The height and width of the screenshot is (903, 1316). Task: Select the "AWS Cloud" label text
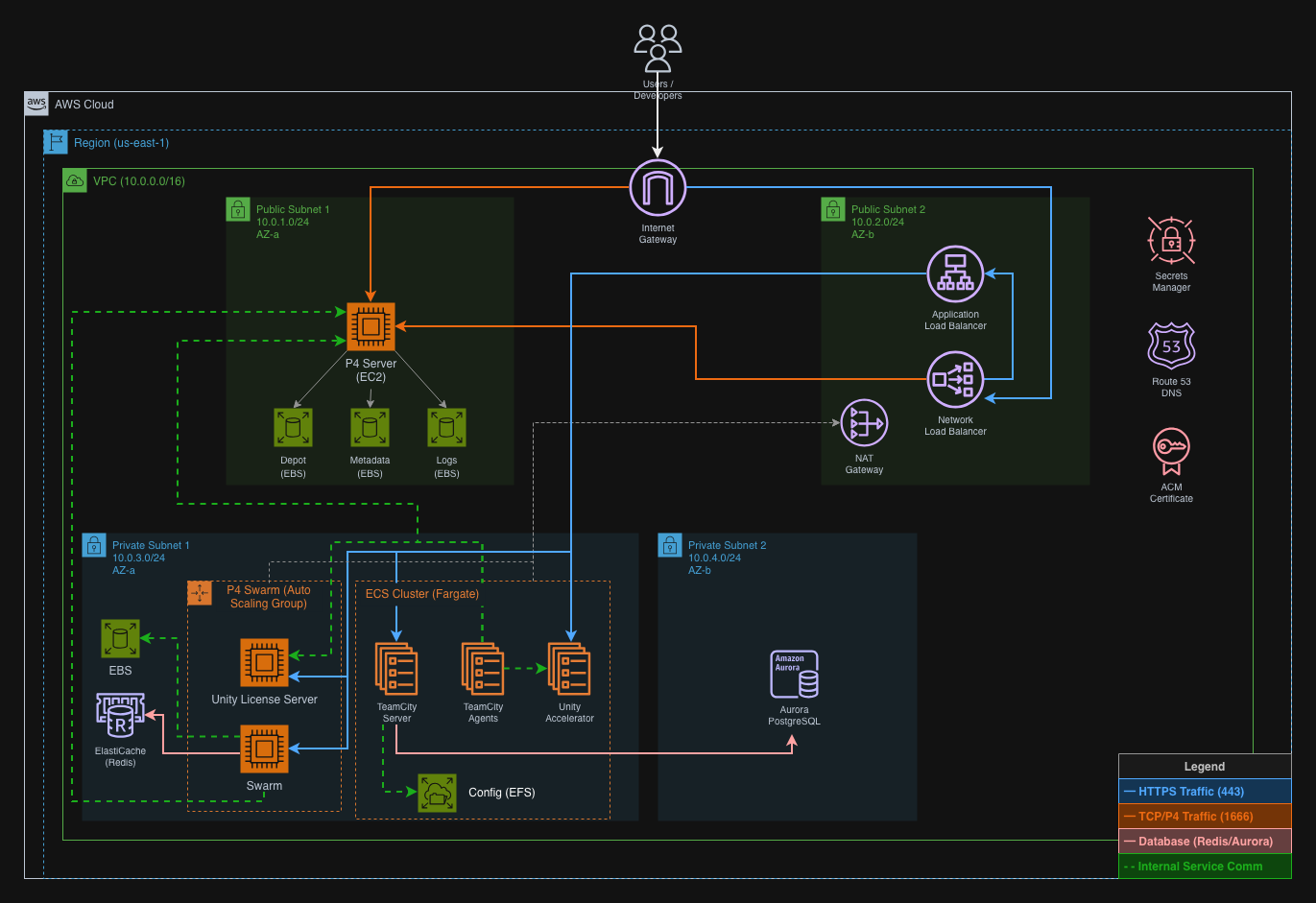click(84, 105)
